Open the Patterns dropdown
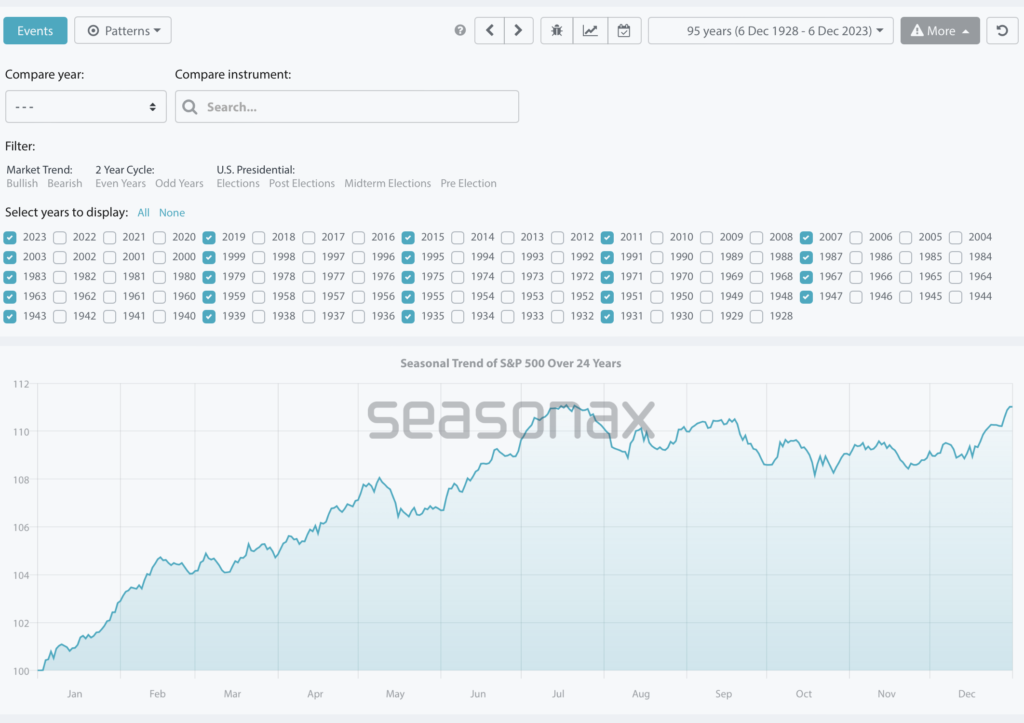 pyautogui.click(x=123, y=31)
